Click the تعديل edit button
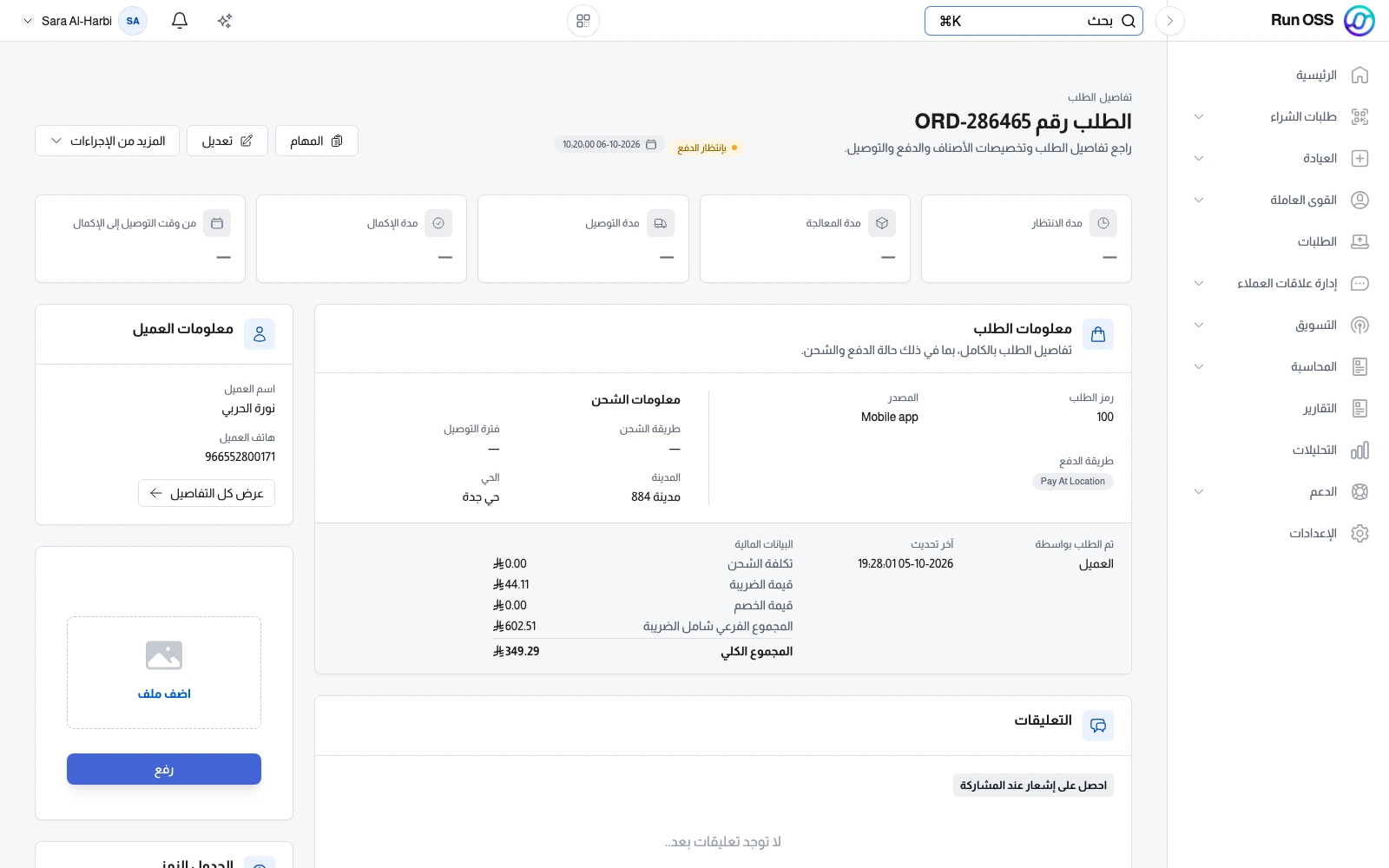 pos(227,141)
